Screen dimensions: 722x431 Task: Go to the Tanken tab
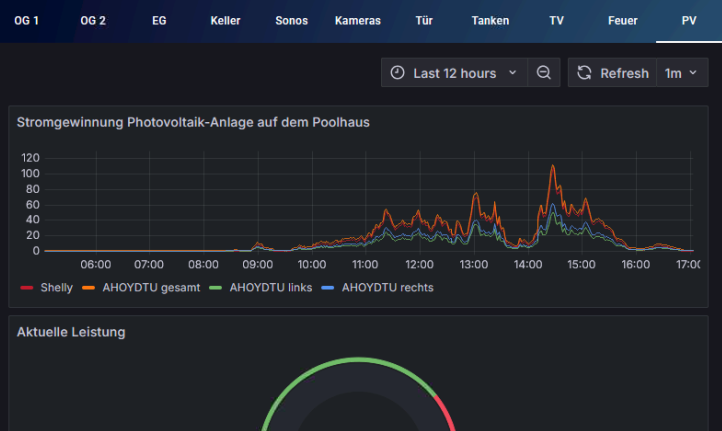490,21
